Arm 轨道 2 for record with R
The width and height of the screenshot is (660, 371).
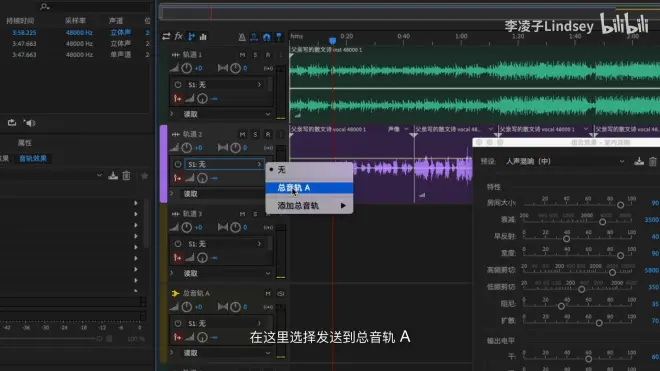click(268, 134)
